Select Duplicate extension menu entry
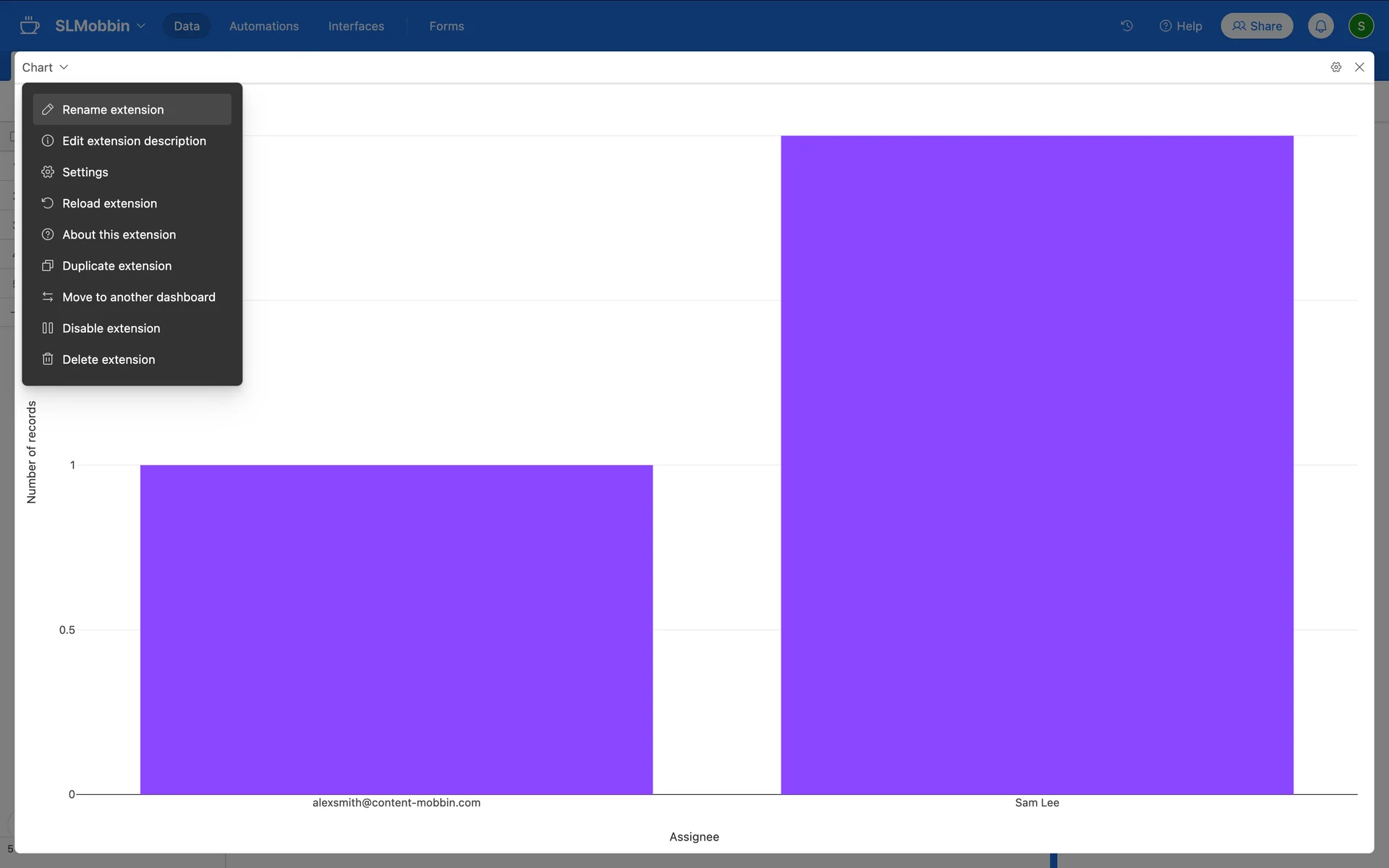The width and height of the screenshot is (1389, 868). [x=117, y=266]
